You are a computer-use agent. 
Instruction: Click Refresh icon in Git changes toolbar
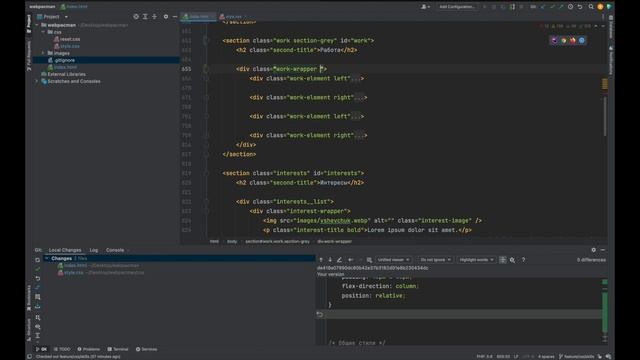(x=38, y=260)
